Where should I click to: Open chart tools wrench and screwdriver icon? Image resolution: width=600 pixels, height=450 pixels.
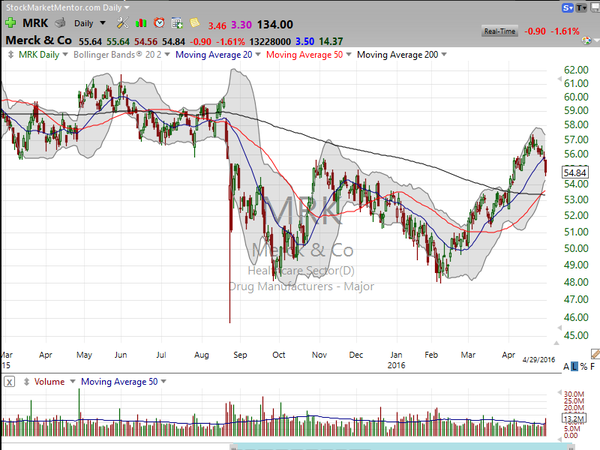click(x=122, y=23)
